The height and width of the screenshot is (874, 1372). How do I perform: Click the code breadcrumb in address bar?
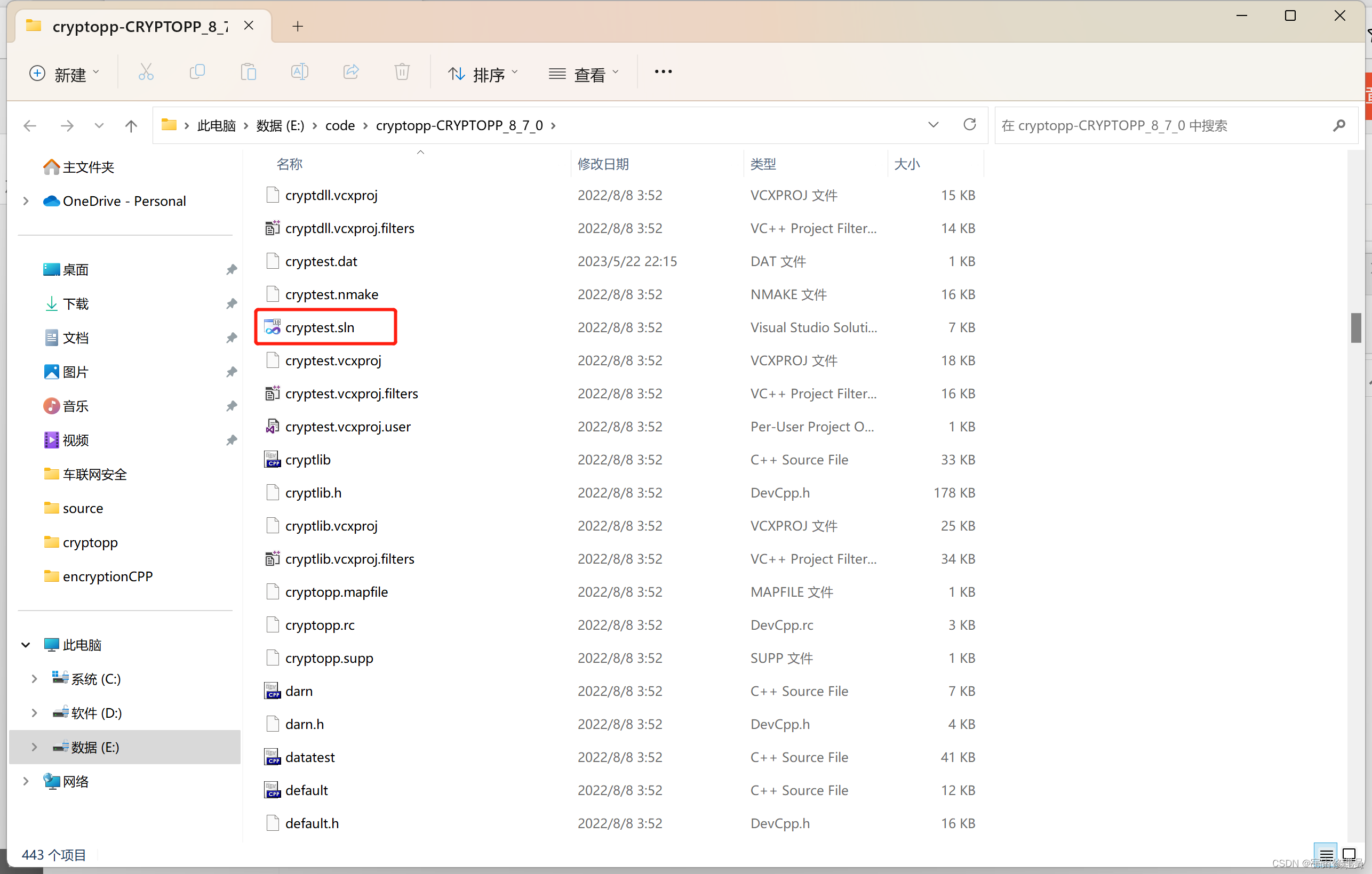pos(340,125)
